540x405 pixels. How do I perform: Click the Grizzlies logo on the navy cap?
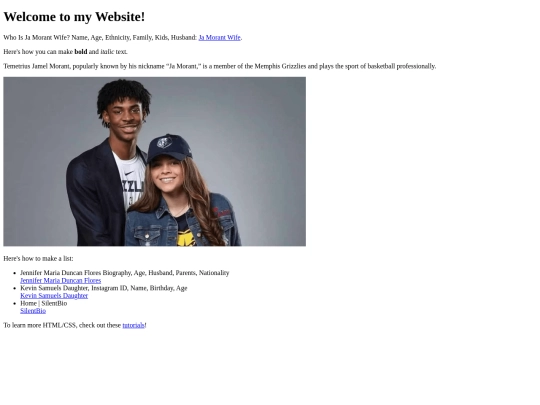164,142
